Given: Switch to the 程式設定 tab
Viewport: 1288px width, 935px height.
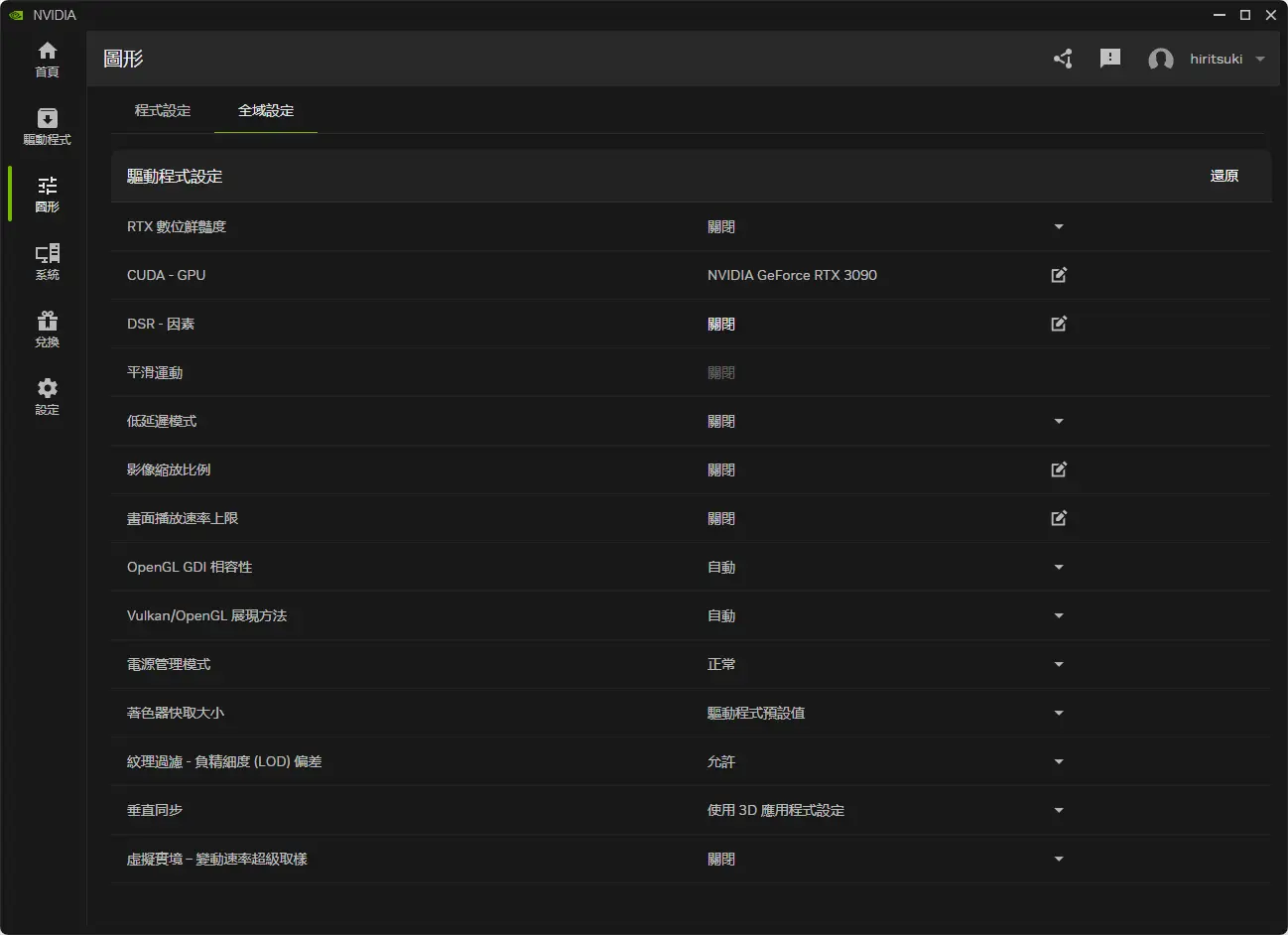Looking at the screenshot, I should pyautogui.click(x=163, y=110).
